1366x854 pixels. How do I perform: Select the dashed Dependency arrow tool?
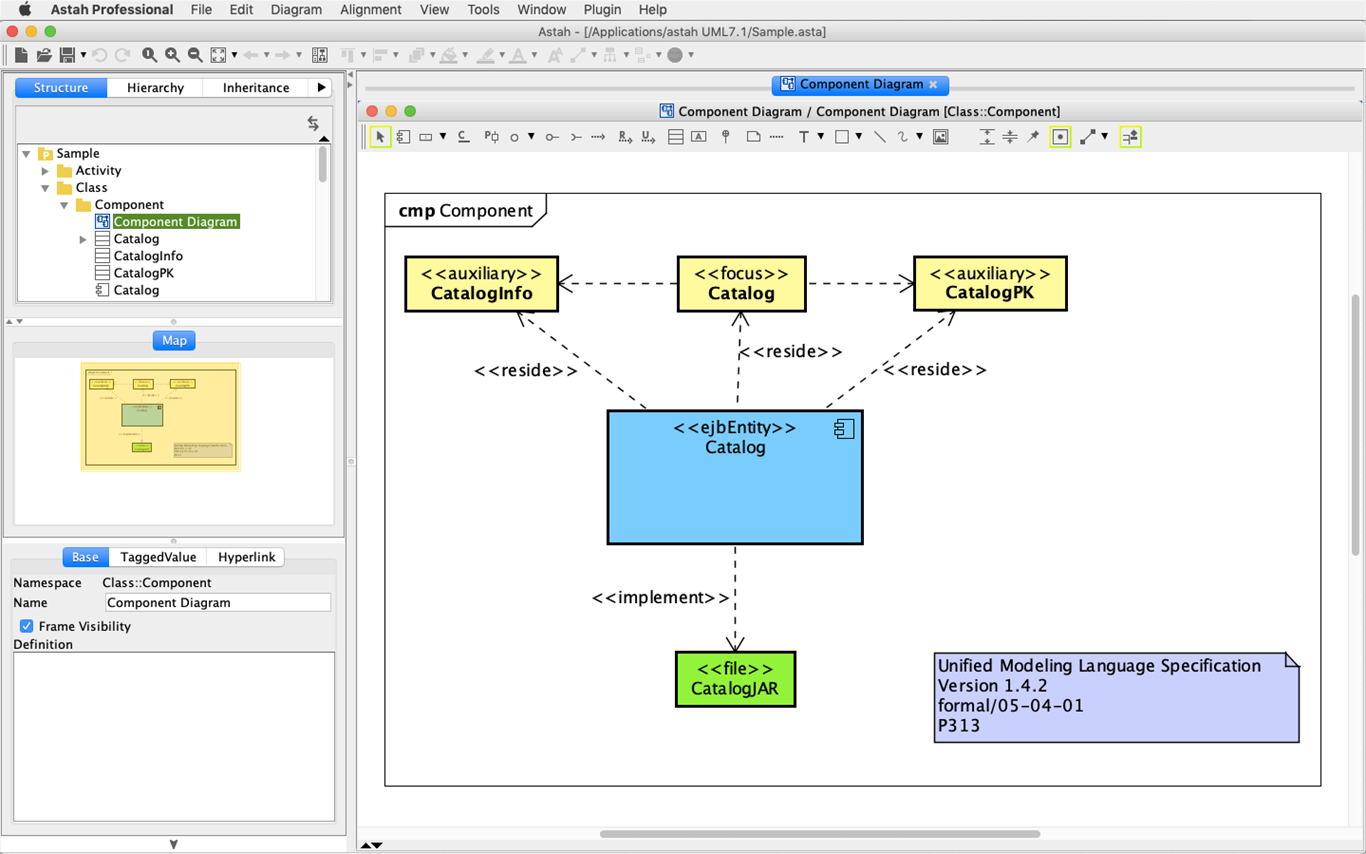(x=598, y=137)
